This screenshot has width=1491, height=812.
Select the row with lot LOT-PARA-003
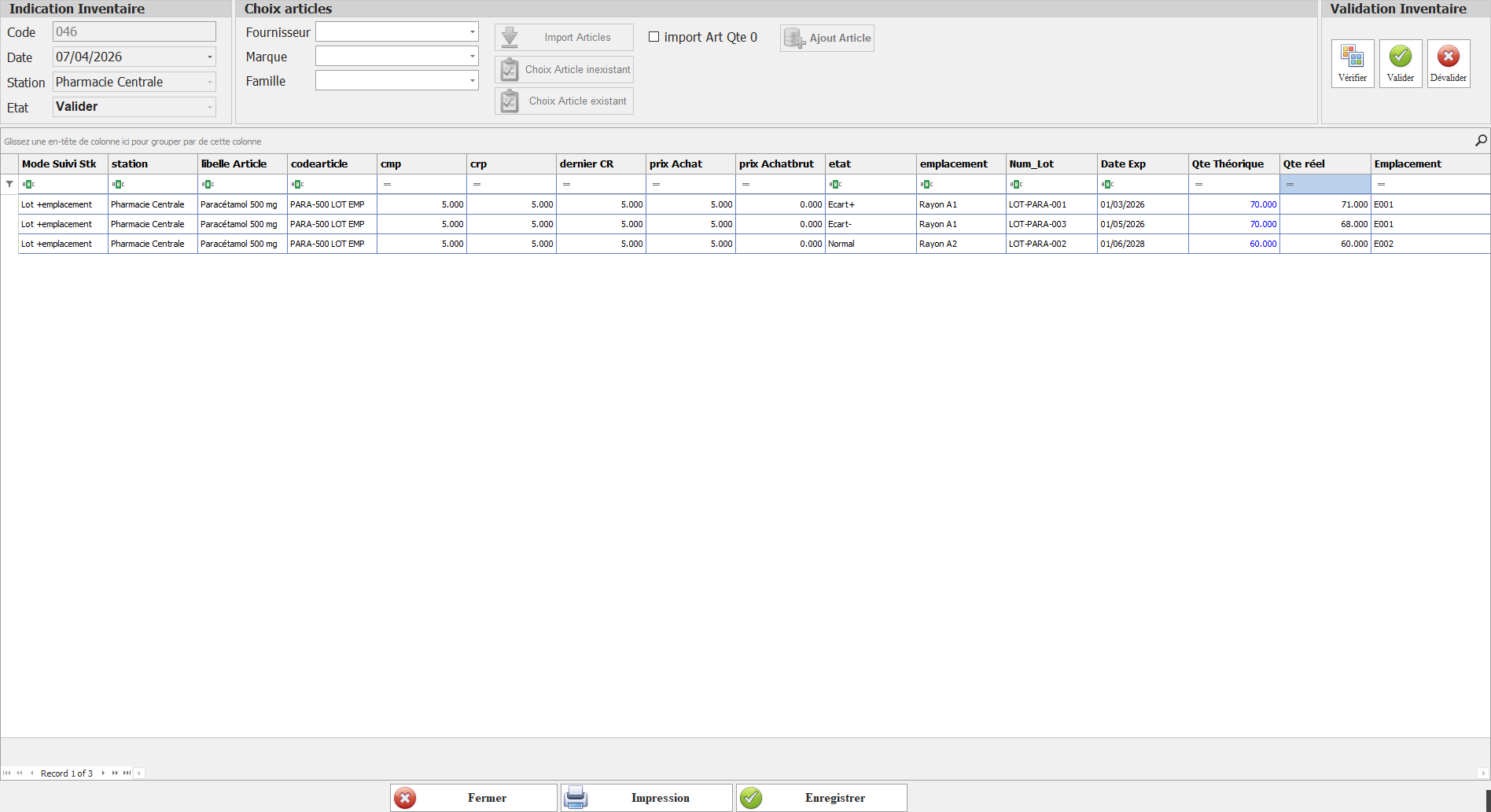click(x=1037, y=224)
